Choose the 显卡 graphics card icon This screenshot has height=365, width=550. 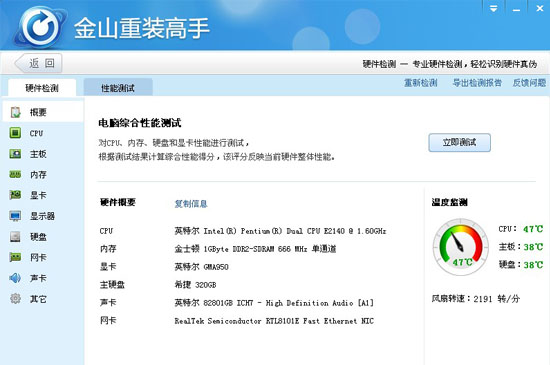click(x=15, y=195)
